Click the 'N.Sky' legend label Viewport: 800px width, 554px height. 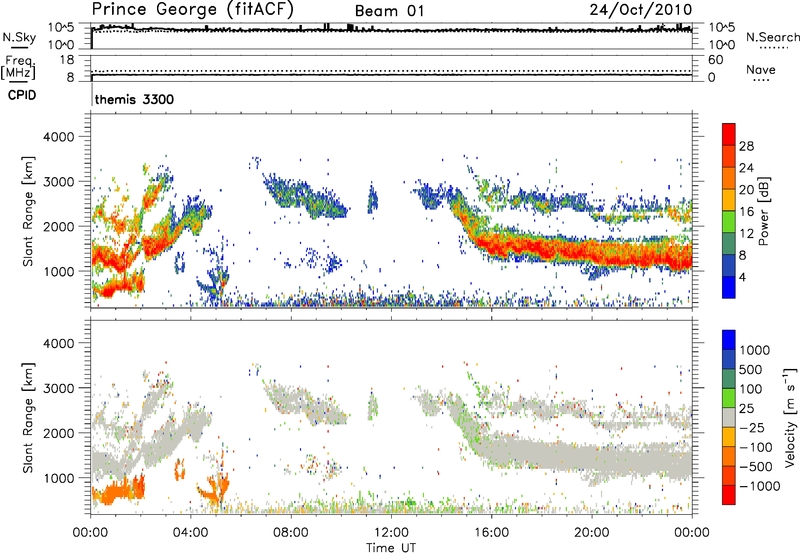(19, 37)
